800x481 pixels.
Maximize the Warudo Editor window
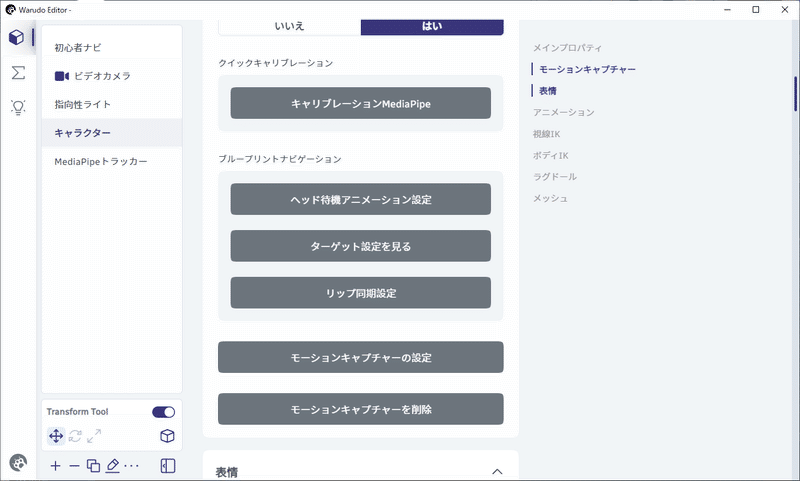[x=756, y=10]
